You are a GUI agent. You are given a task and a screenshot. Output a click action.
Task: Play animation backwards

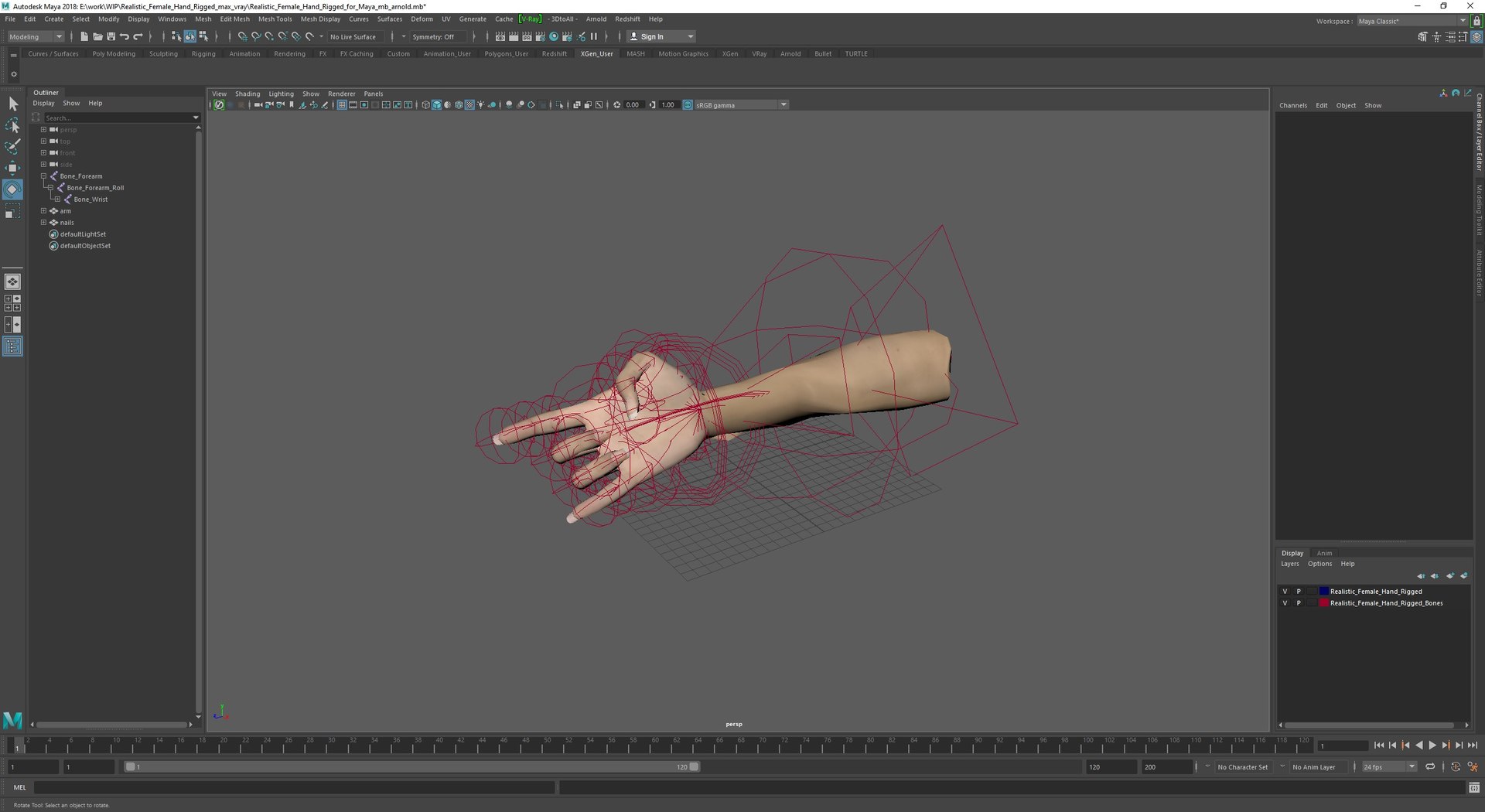[x=1419, y=745]
